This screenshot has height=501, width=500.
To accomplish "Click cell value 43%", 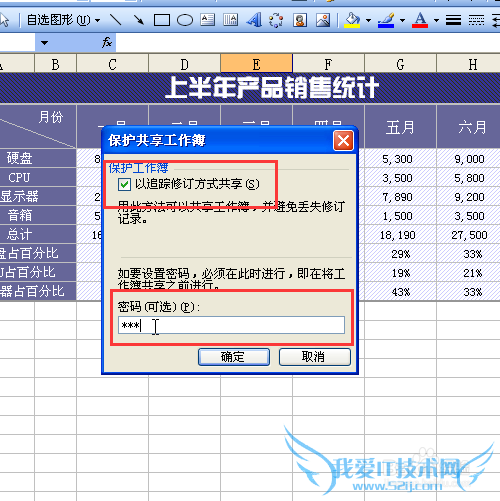I will 400,292.
